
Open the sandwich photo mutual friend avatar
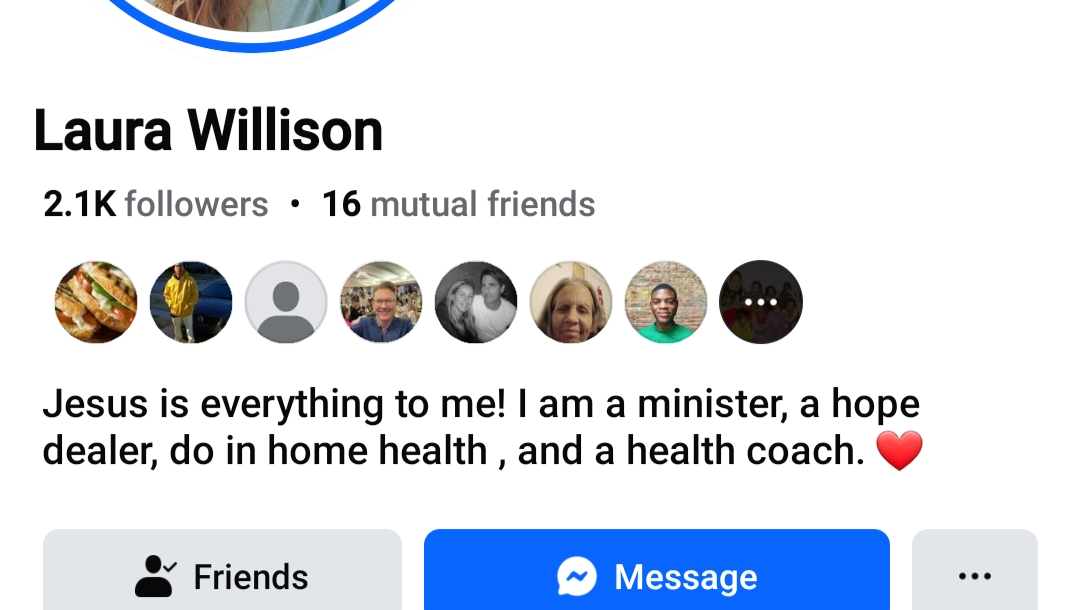pos(96,302)
